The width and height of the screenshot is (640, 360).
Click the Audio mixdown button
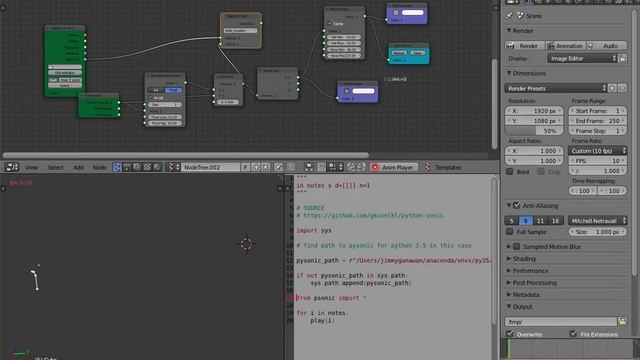606,46
